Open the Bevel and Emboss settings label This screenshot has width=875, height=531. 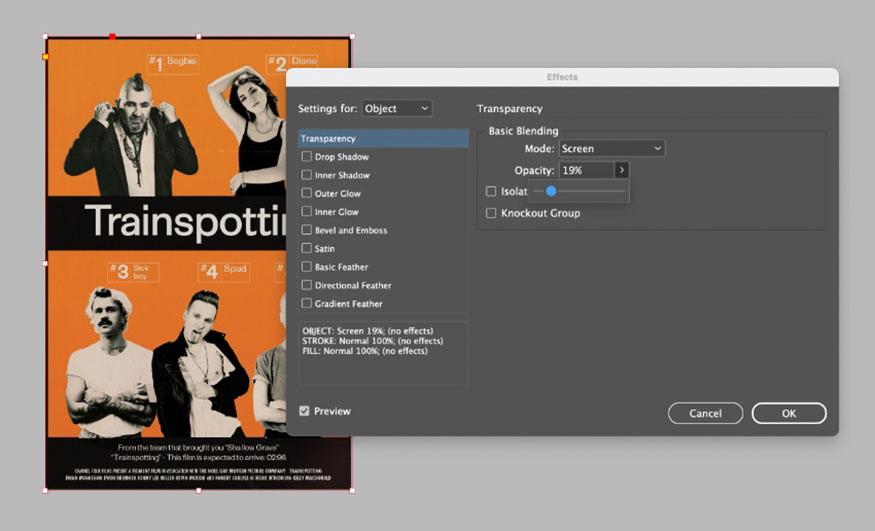pyautogui.click(x=351, y=230)
